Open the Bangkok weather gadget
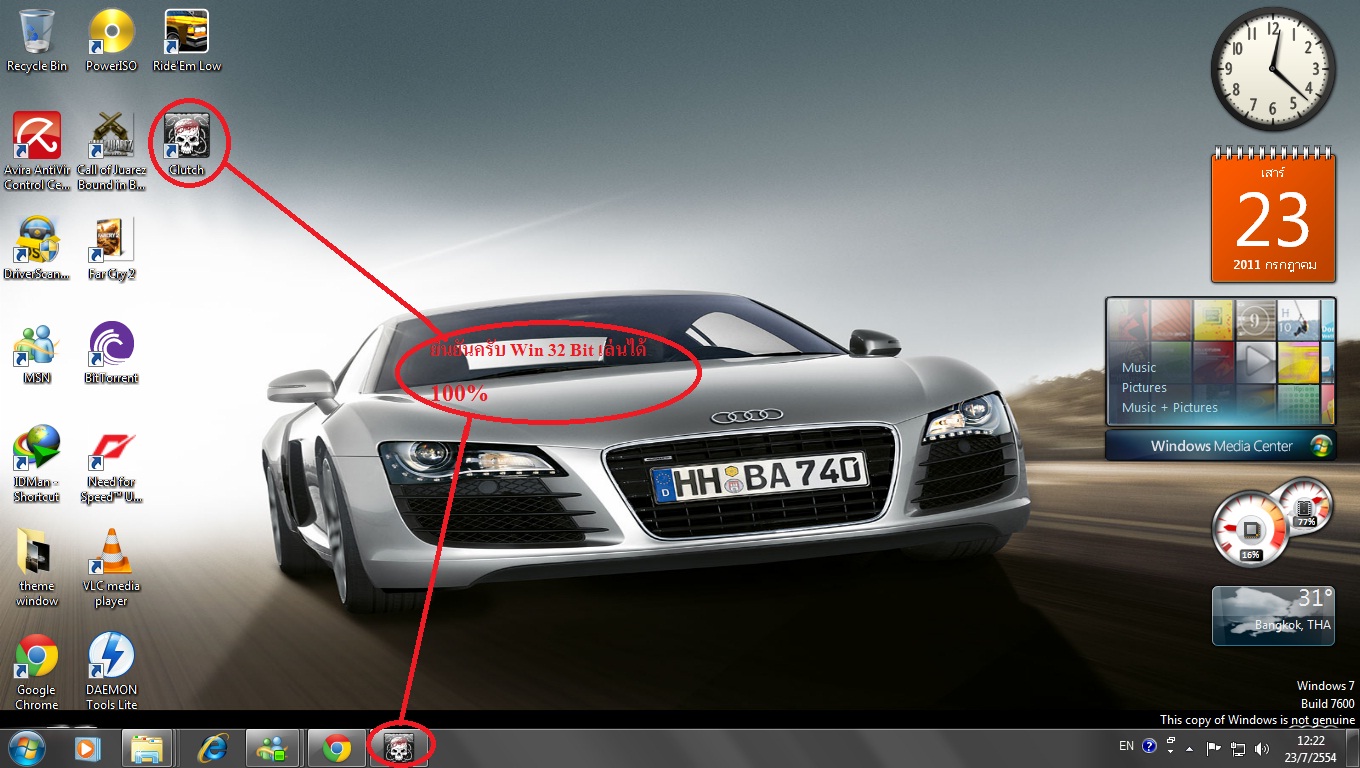The image size is (1360, 768). (1272, 615)
